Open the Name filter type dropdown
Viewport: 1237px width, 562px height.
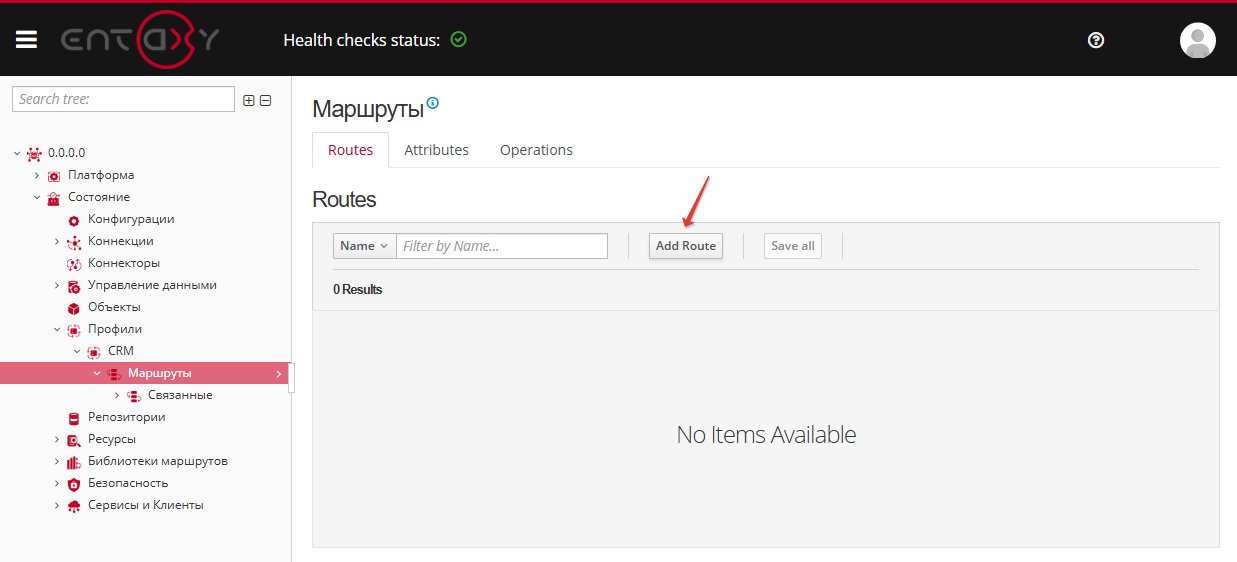[x=364, y=246]
